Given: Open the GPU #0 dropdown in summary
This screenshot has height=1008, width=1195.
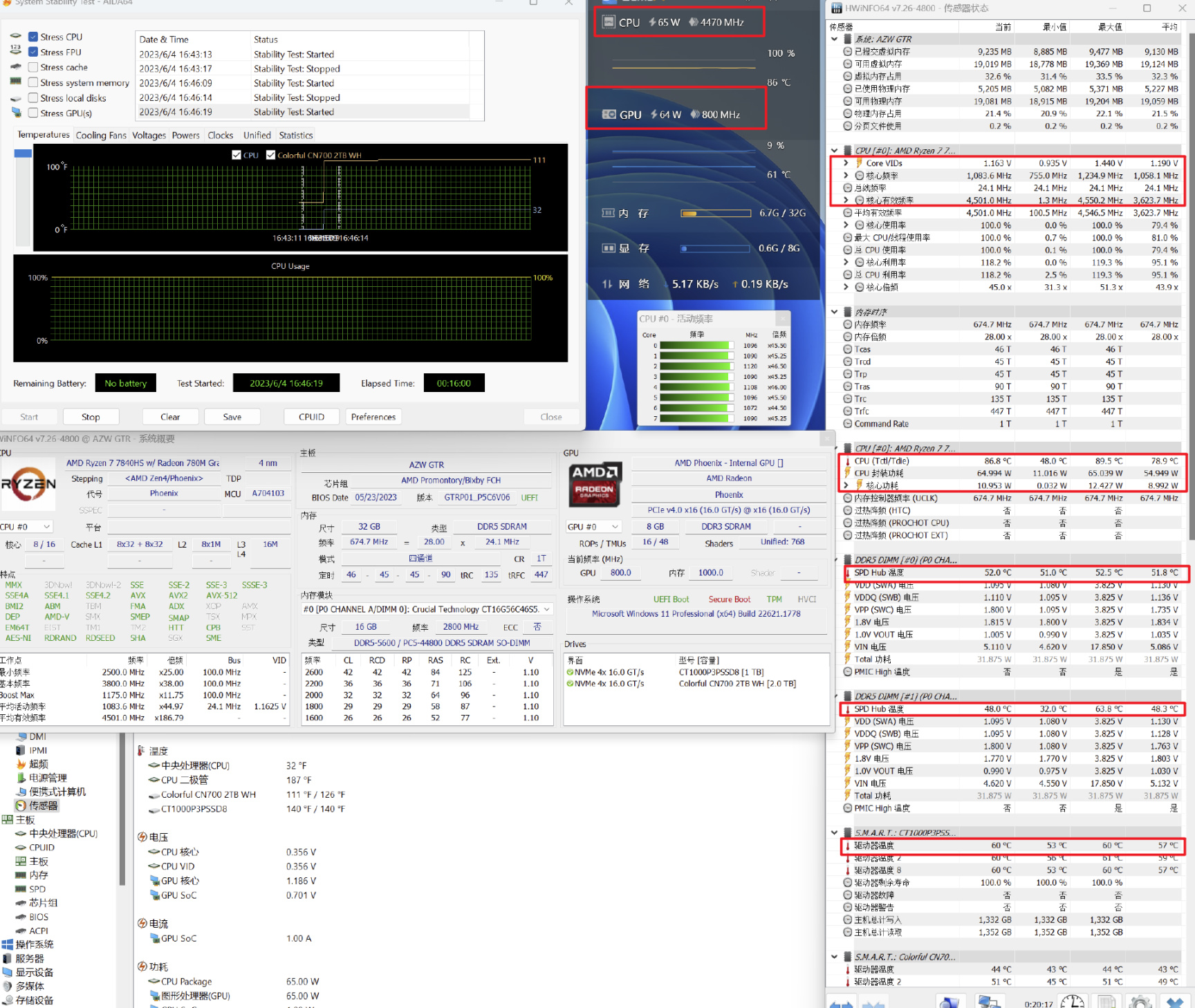Looking at the screenshot, I should (593, 527).
